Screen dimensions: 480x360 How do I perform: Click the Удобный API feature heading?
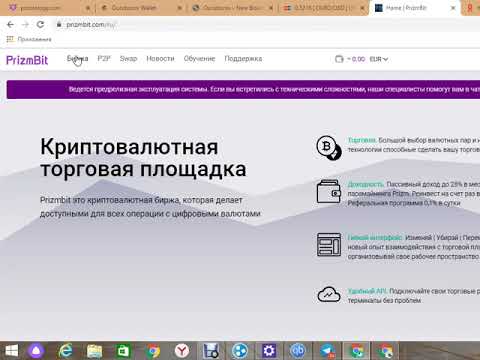point(367,291)
